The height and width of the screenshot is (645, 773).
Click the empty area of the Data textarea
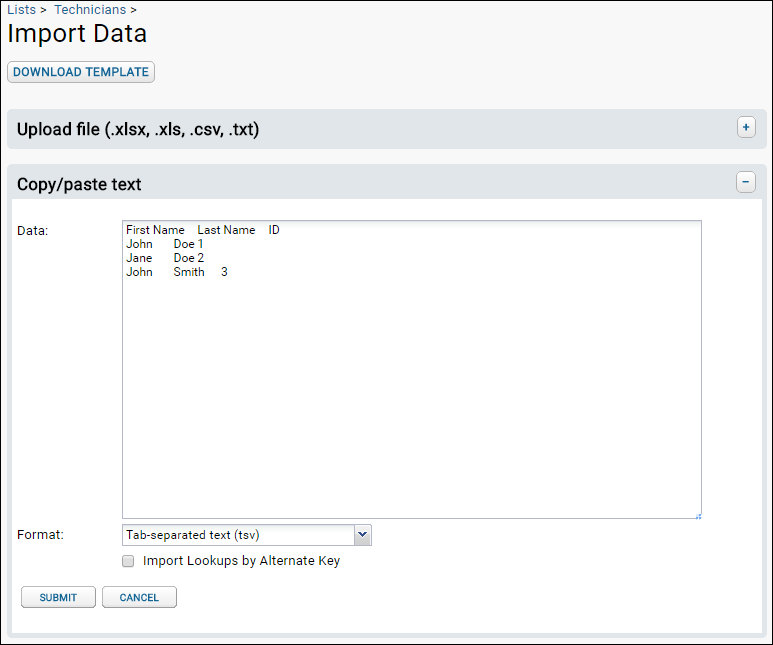pos(412,394)
